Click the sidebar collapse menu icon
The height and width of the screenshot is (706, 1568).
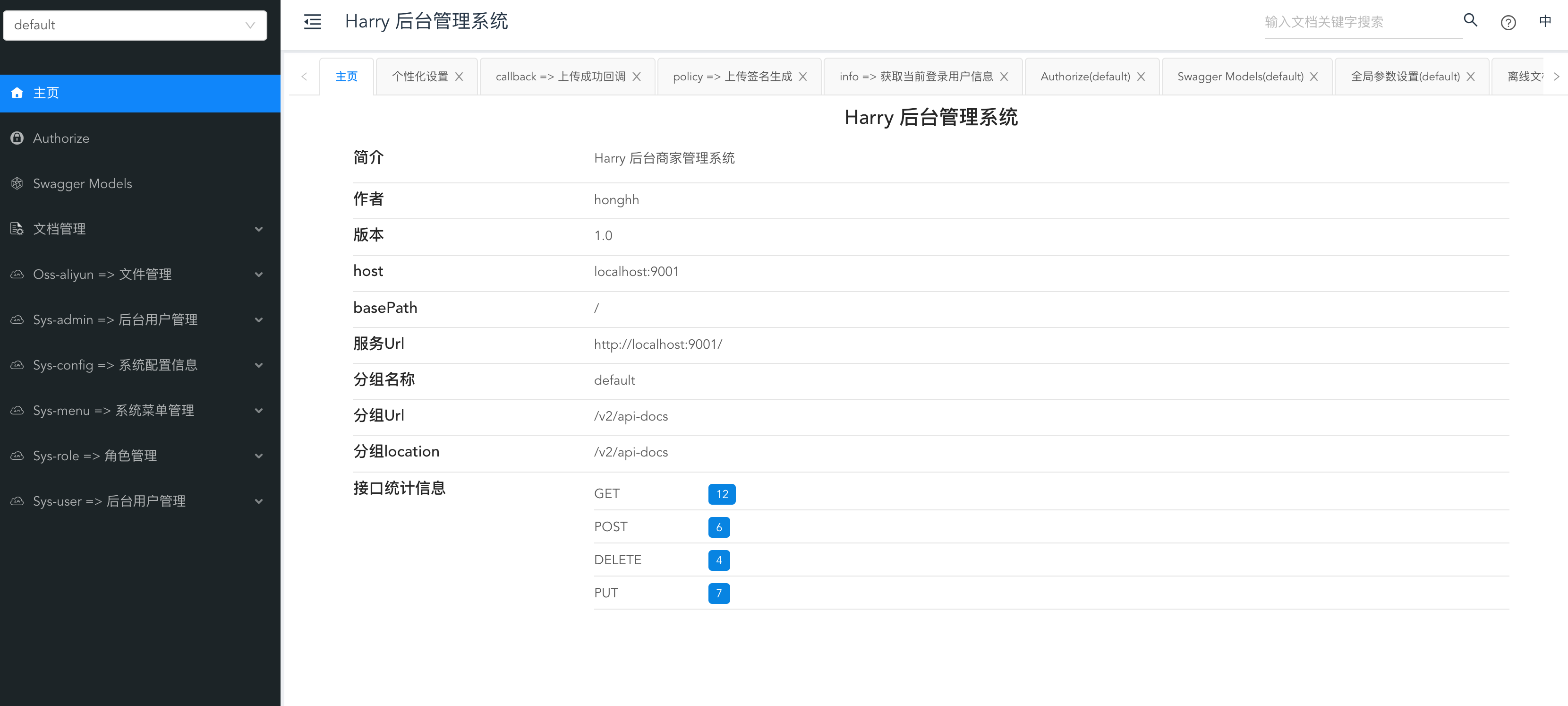point(312,22)
